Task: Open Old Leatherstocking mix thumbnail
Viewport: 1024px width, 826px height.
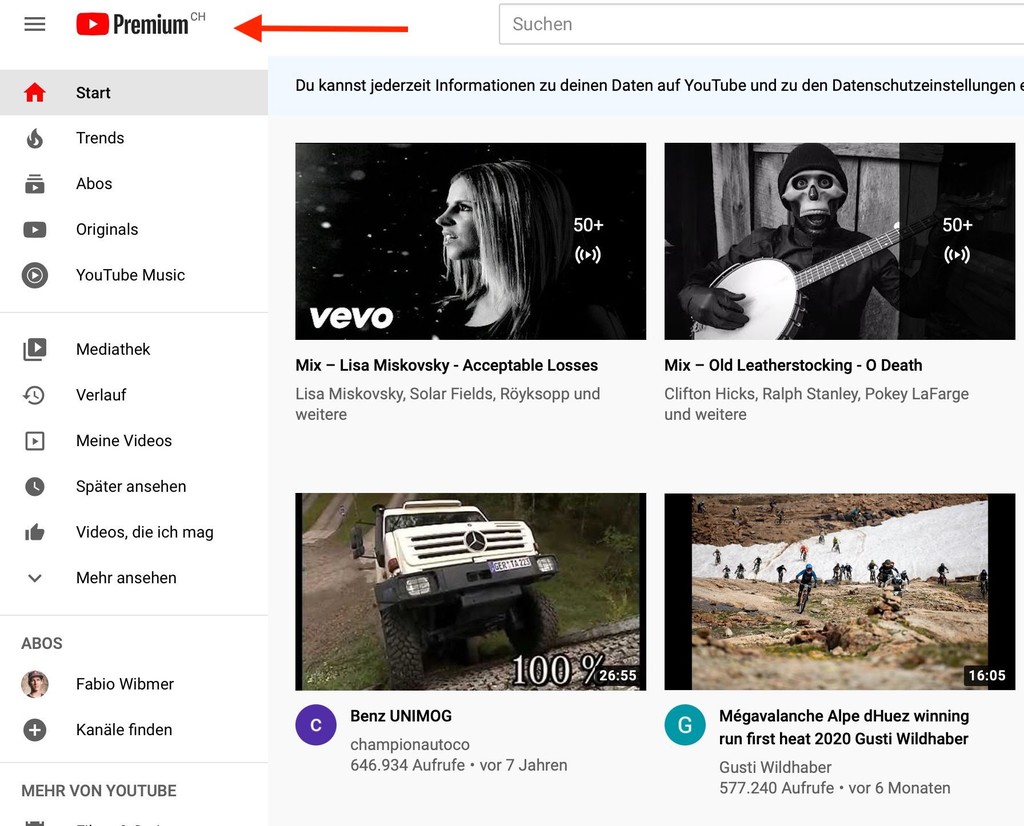Action: pyautogui.click(x=839, y=241)
